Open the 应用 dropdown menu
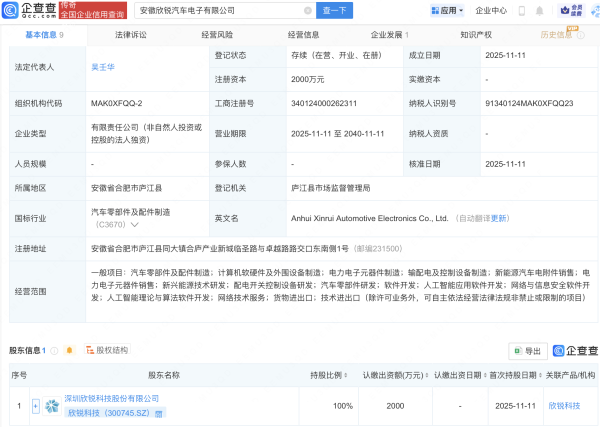 click(460, 11)
